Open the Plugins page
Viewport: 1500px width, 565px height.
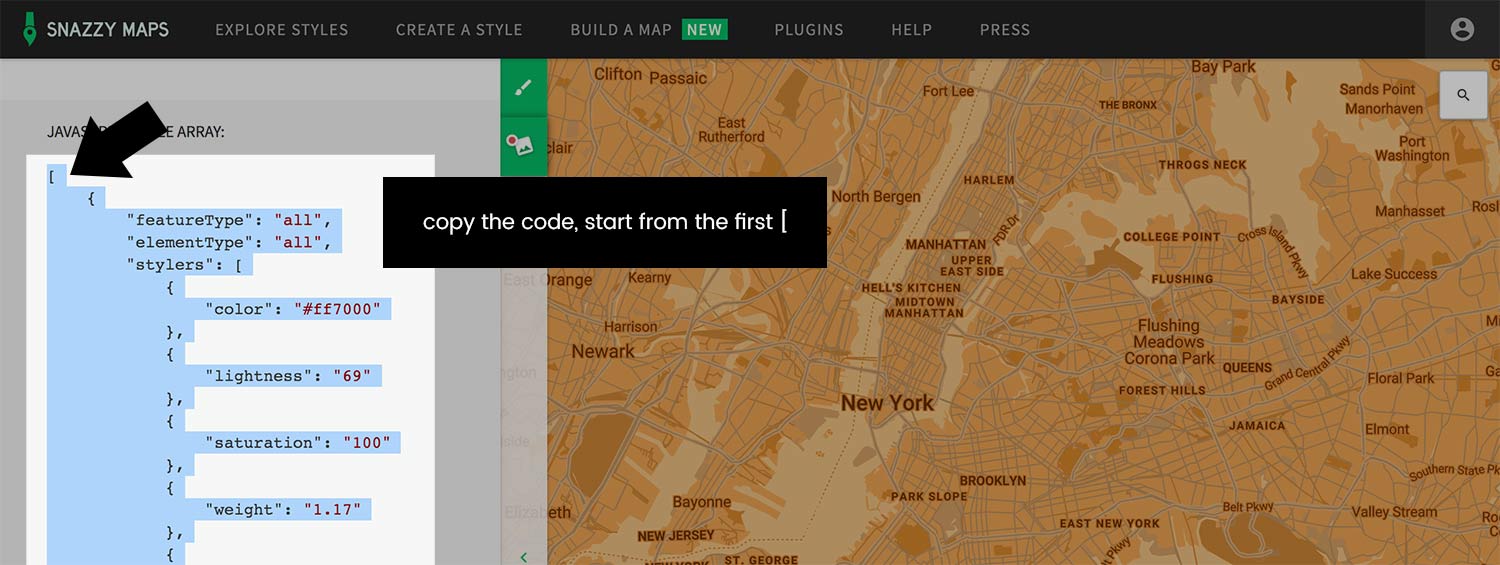point(809,30)
